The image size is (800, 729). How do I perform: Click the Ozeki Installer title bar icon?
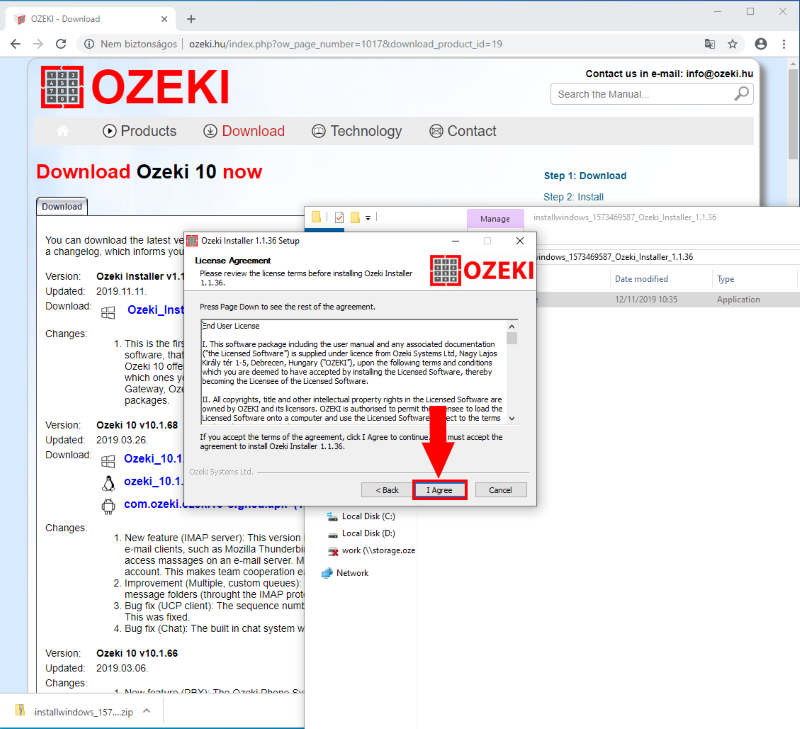tap(192, 241)
